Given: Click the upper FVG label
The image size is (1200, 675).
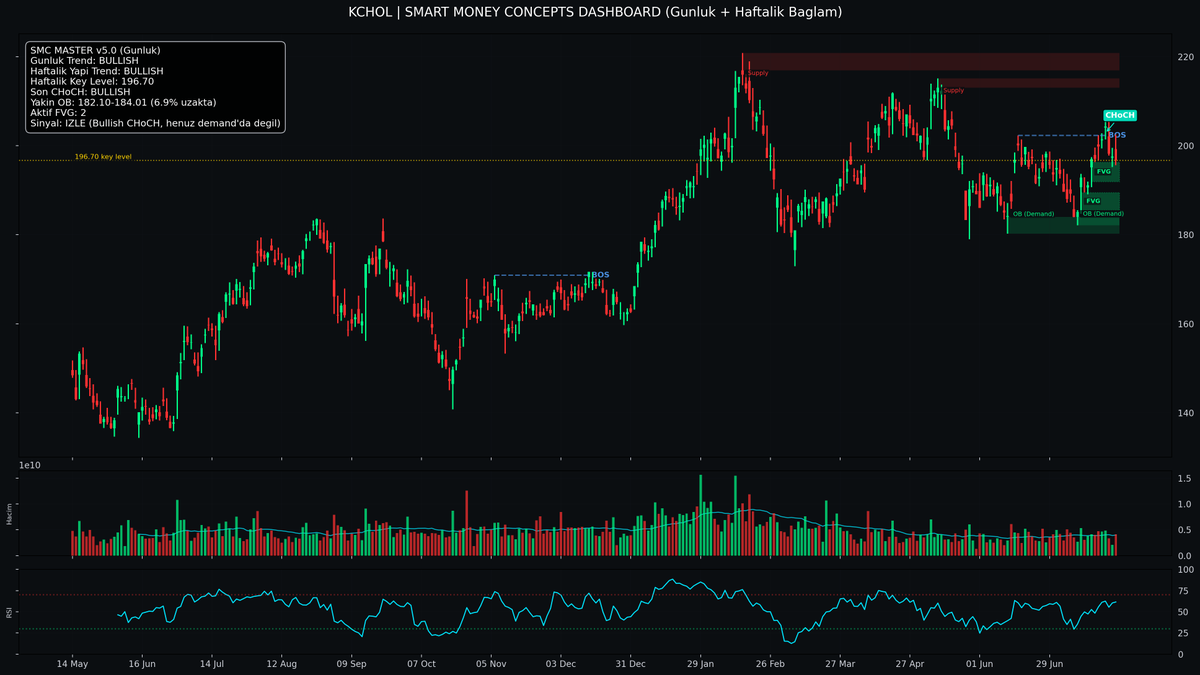Looking at the screenshot, I should 1103,172.
